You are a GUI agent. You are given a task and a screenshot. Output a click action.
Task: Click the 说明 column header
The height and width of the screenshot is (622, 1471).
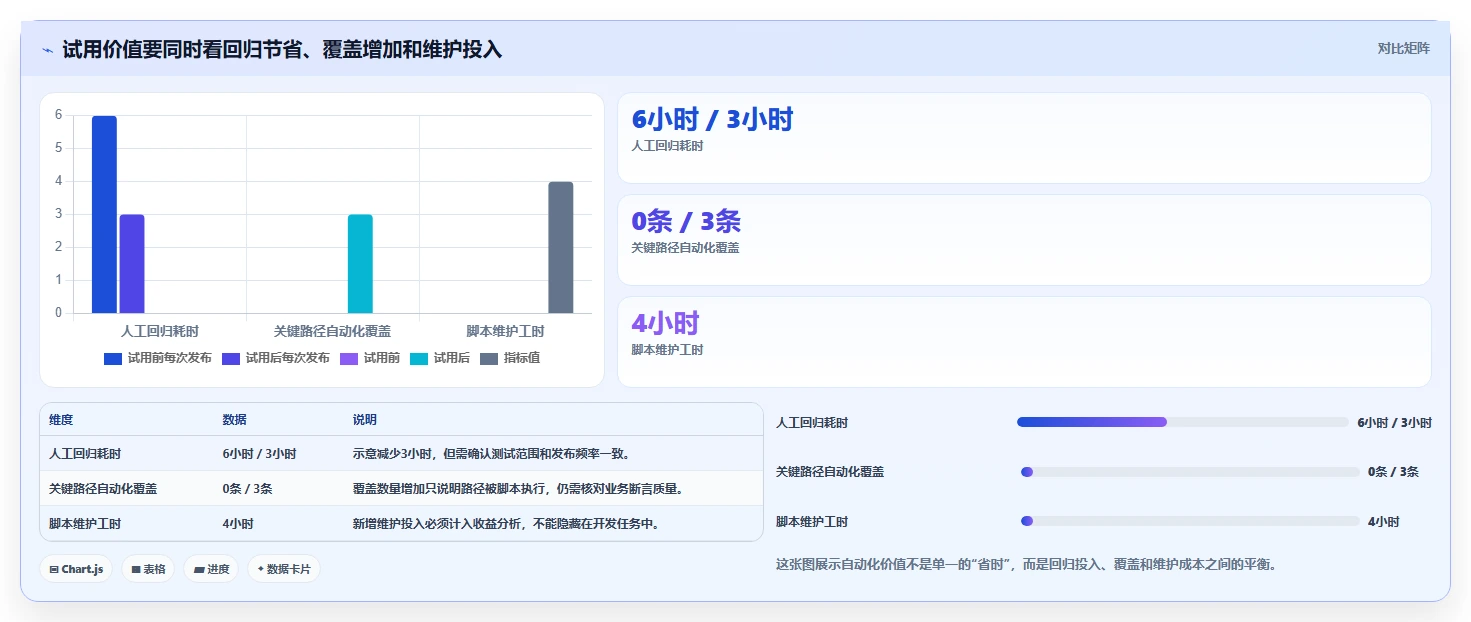[x=365, y=420]
